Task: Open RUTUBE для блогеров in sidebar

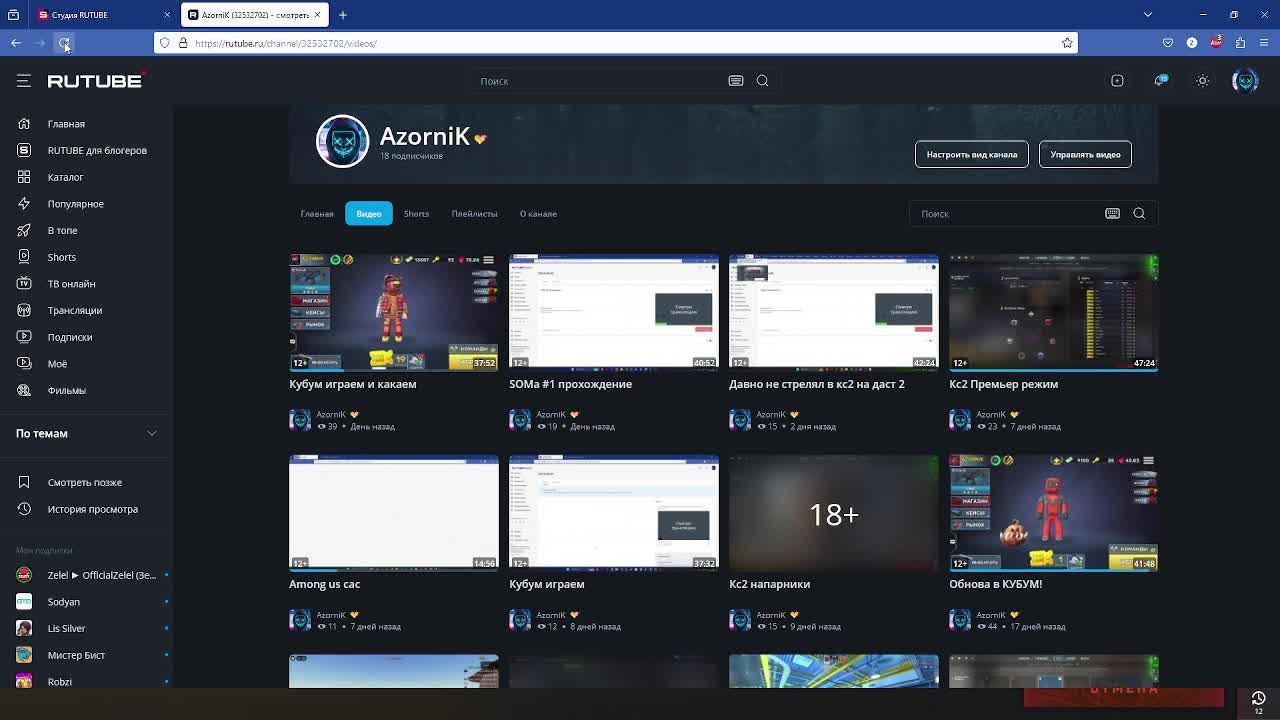Action: [x=97, y=150]
